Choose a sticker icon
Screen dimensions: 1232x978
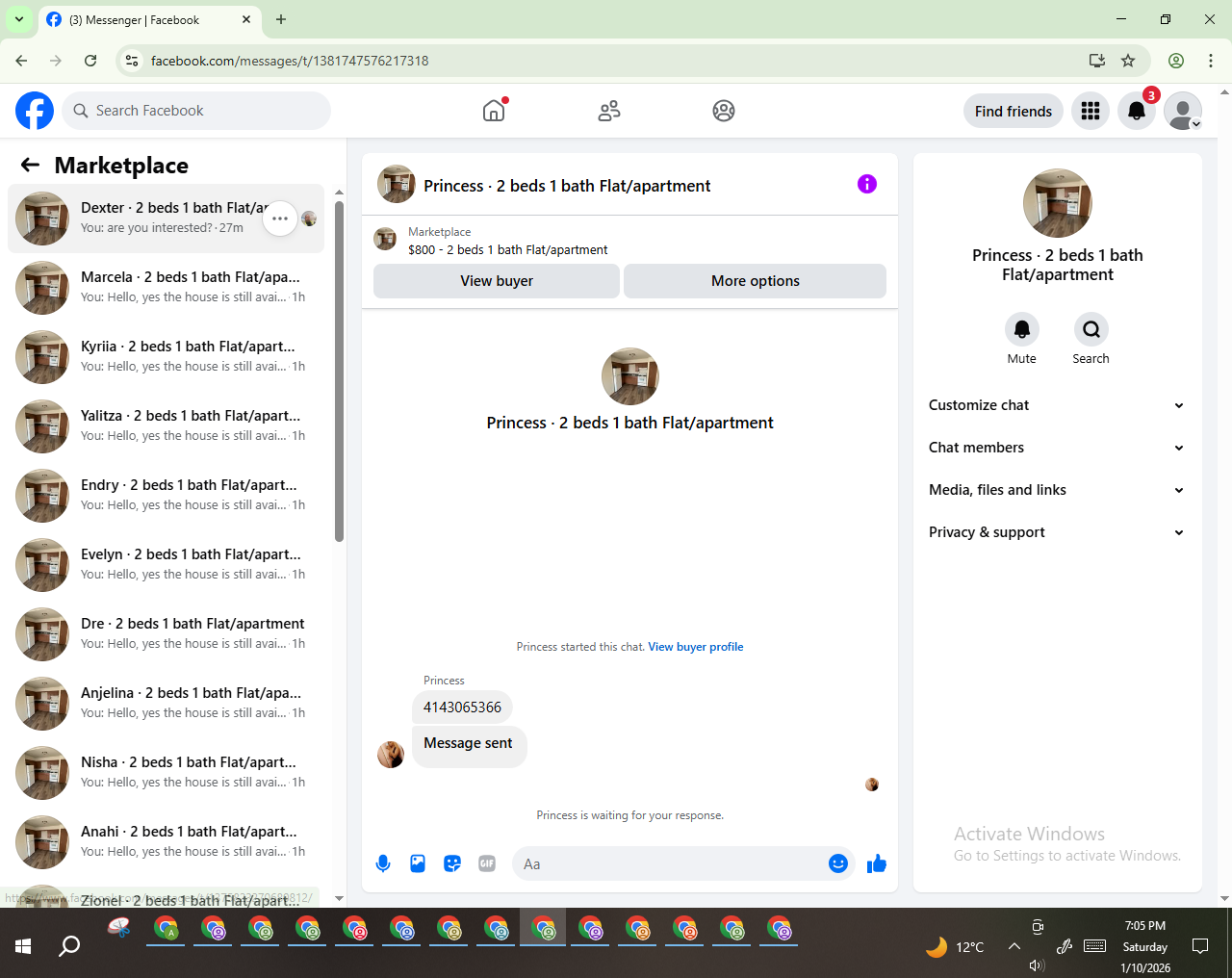click(452, 863)
